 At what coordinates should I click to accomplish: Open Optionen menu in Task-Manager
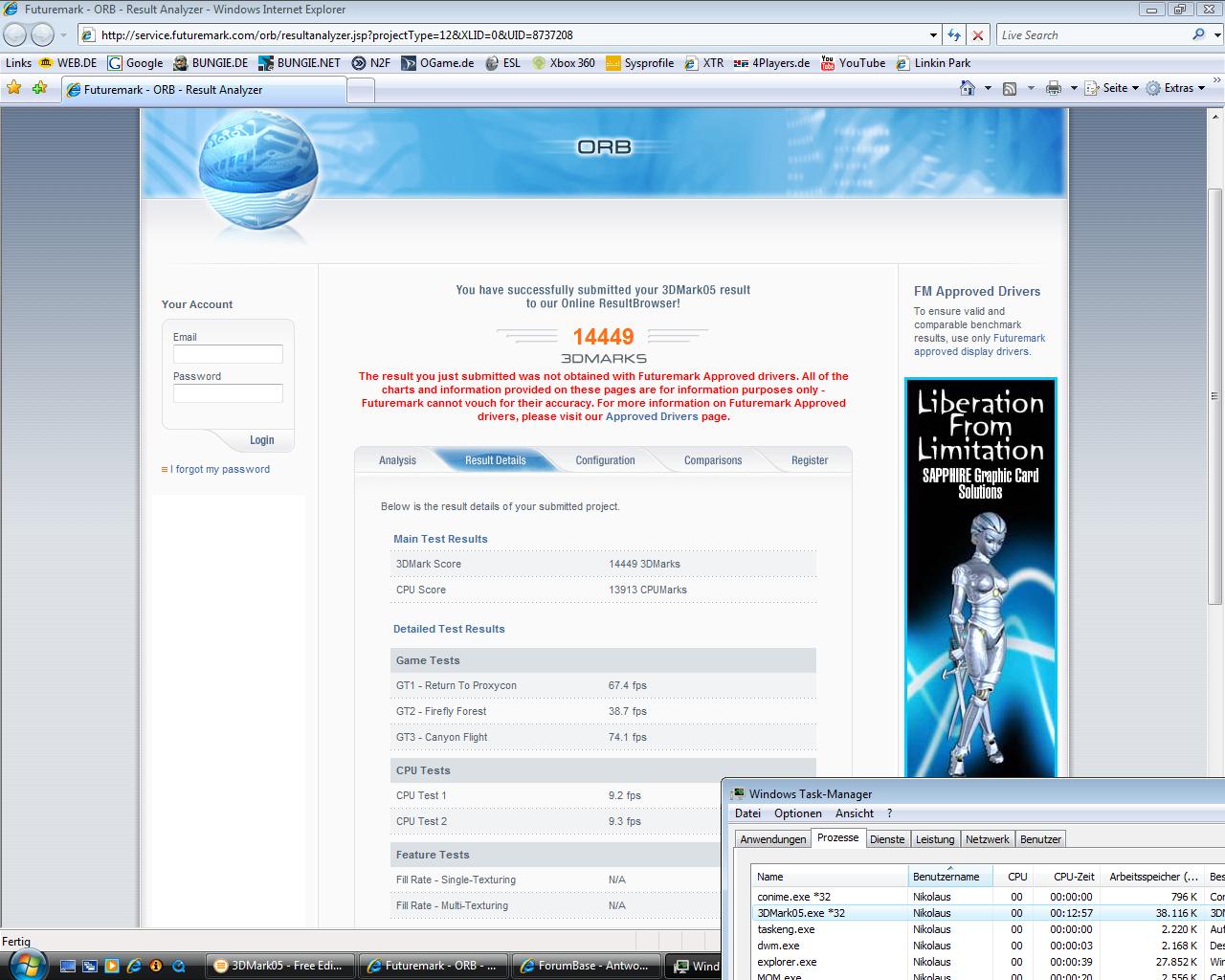[798, 813]
